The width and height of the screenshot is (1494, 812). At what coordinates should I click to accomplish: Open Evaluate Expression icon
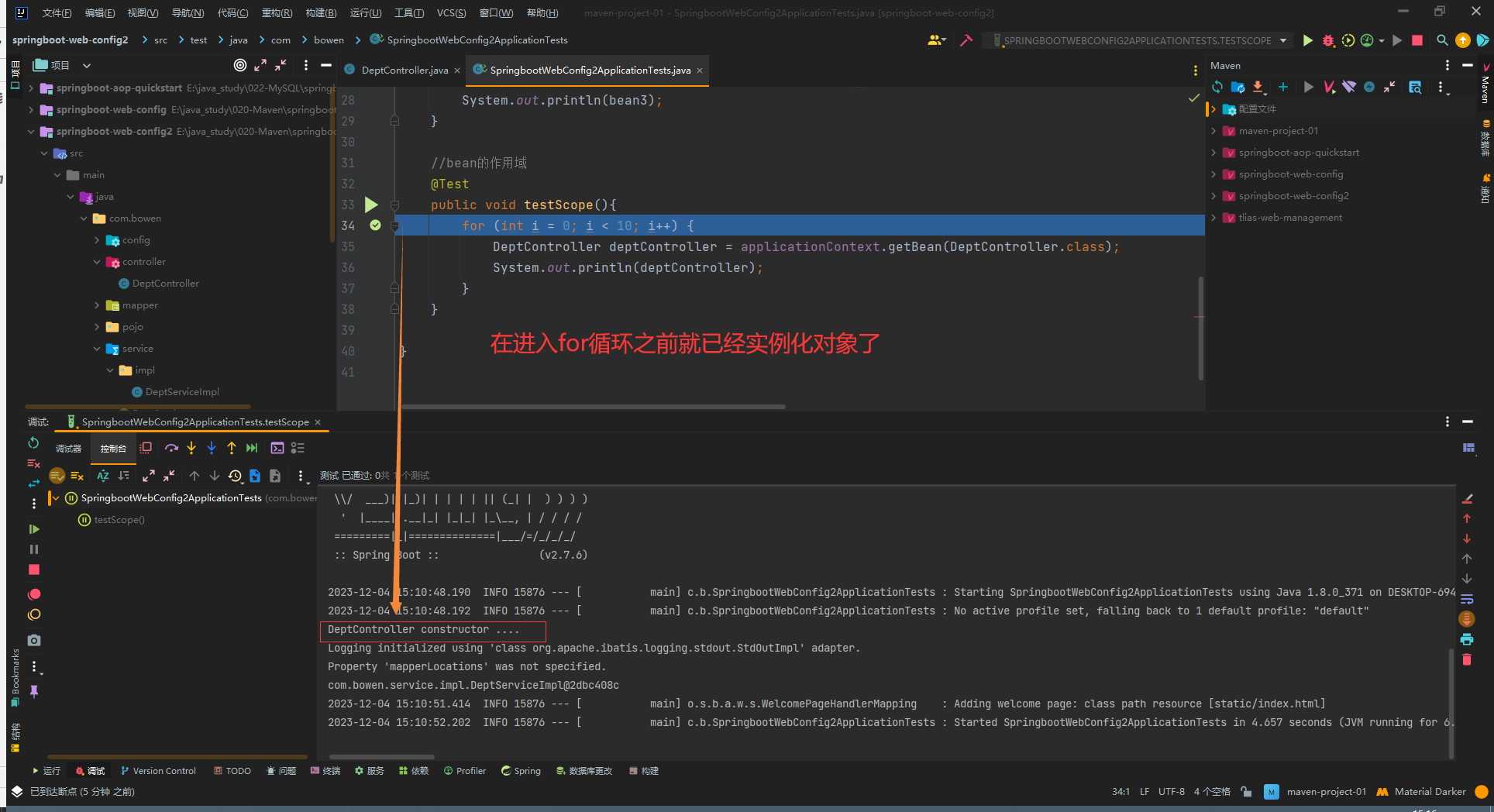[277, 448]
